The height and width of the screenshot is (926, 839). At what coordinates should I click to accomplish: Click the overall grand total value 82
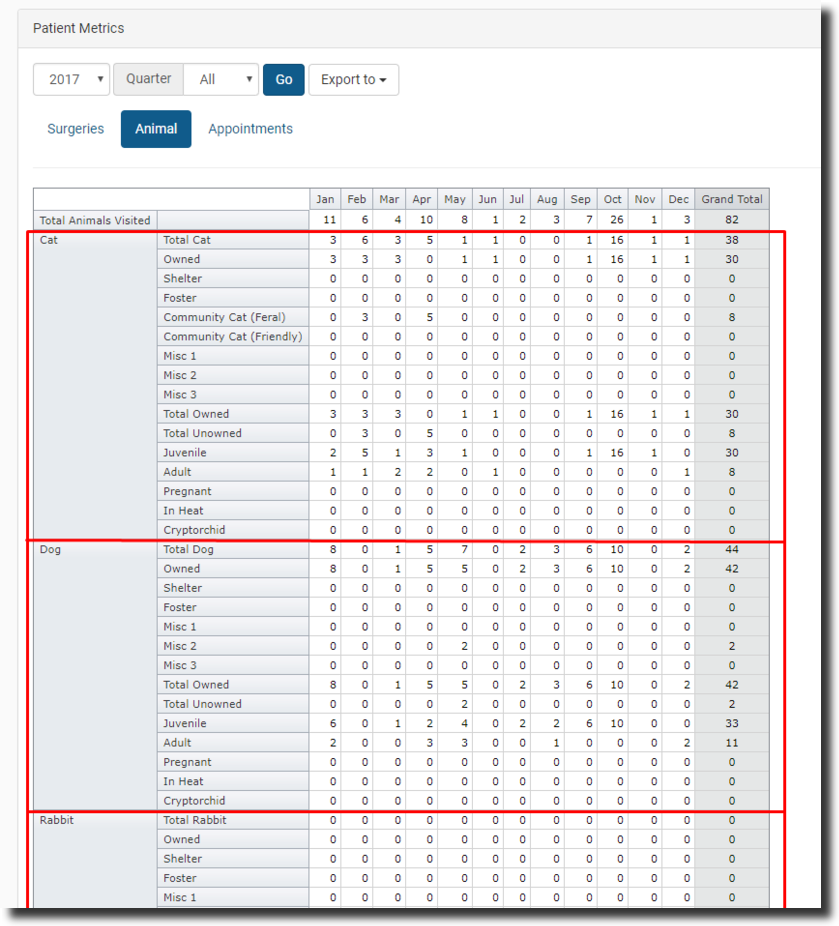click(731, 220)
